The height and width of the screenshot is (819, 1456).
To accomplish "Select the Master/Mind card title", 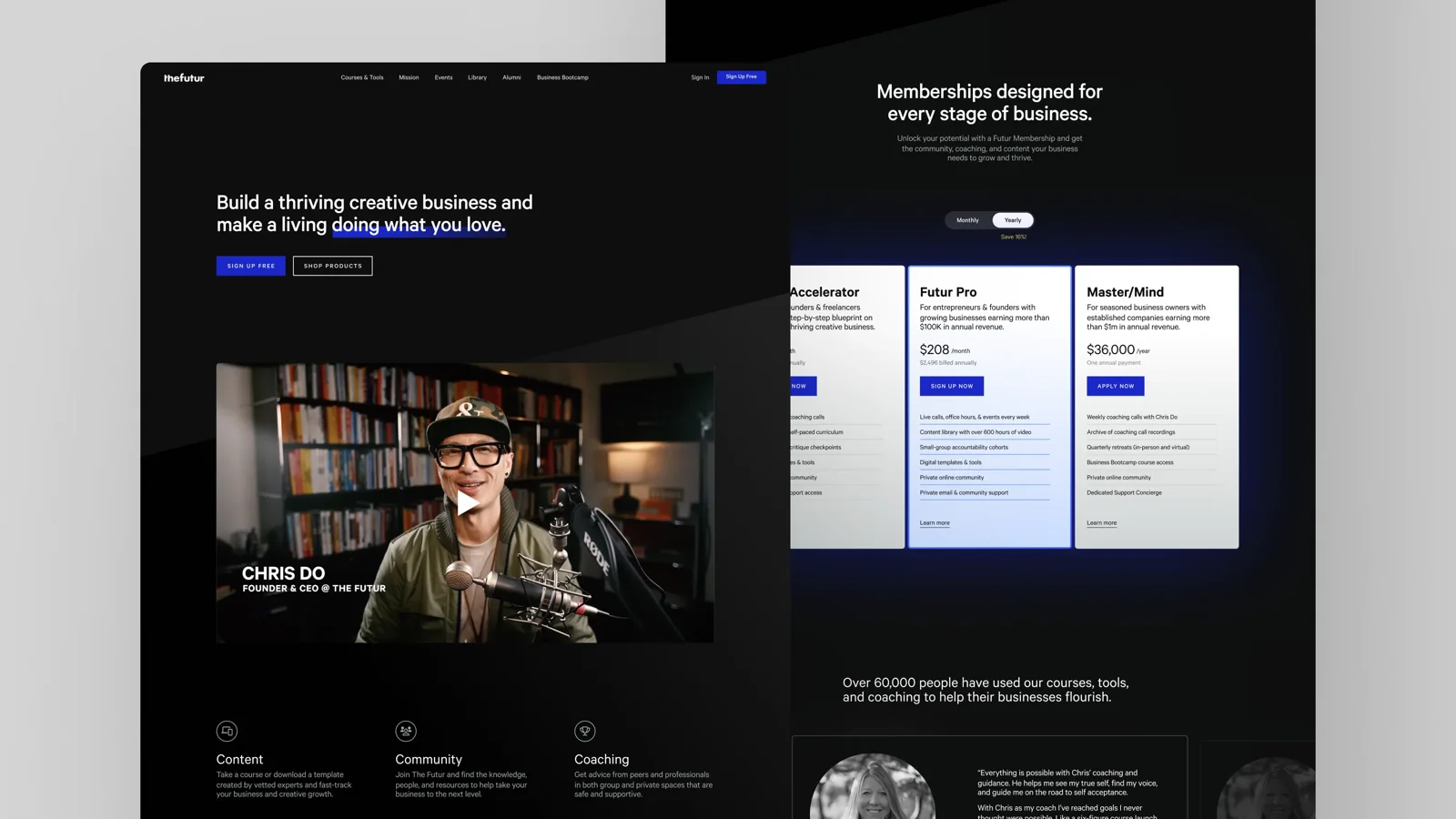I will [1125, 292].
